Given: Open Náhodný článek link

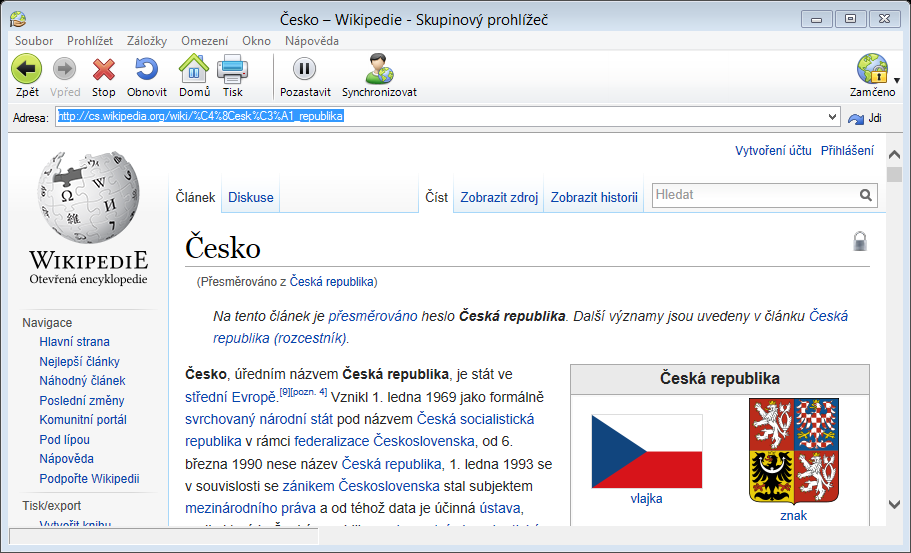Looking at the screenshot, I should coord(83,380).
